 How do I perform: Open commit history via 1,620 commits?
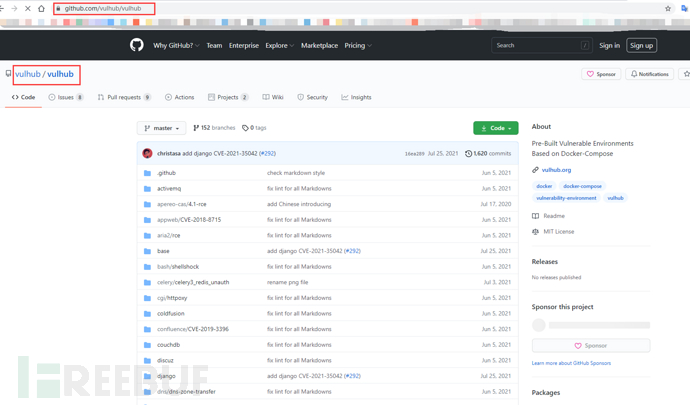point(488,153)
